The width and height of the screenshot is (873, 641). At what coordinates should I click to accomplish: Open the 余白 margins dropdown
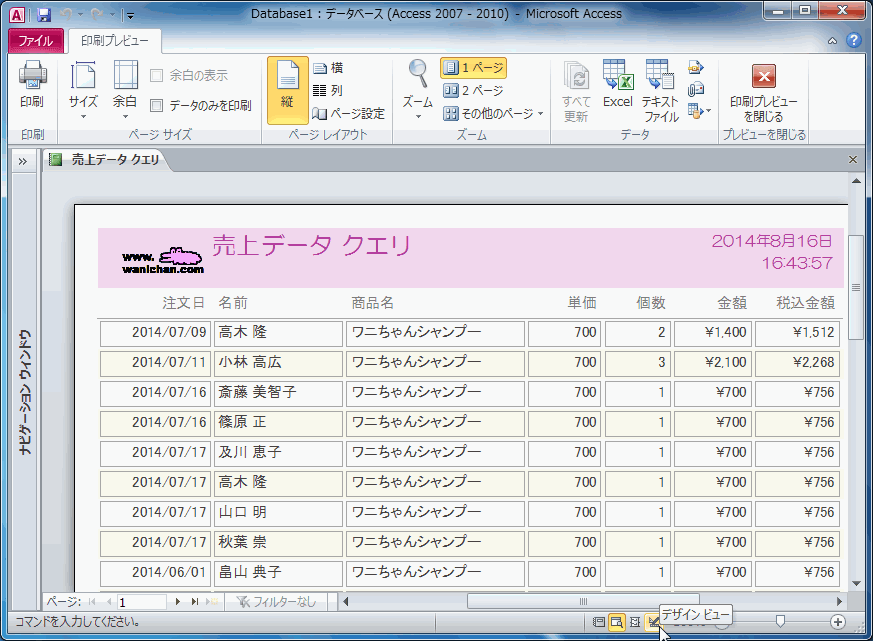point(125,89)
